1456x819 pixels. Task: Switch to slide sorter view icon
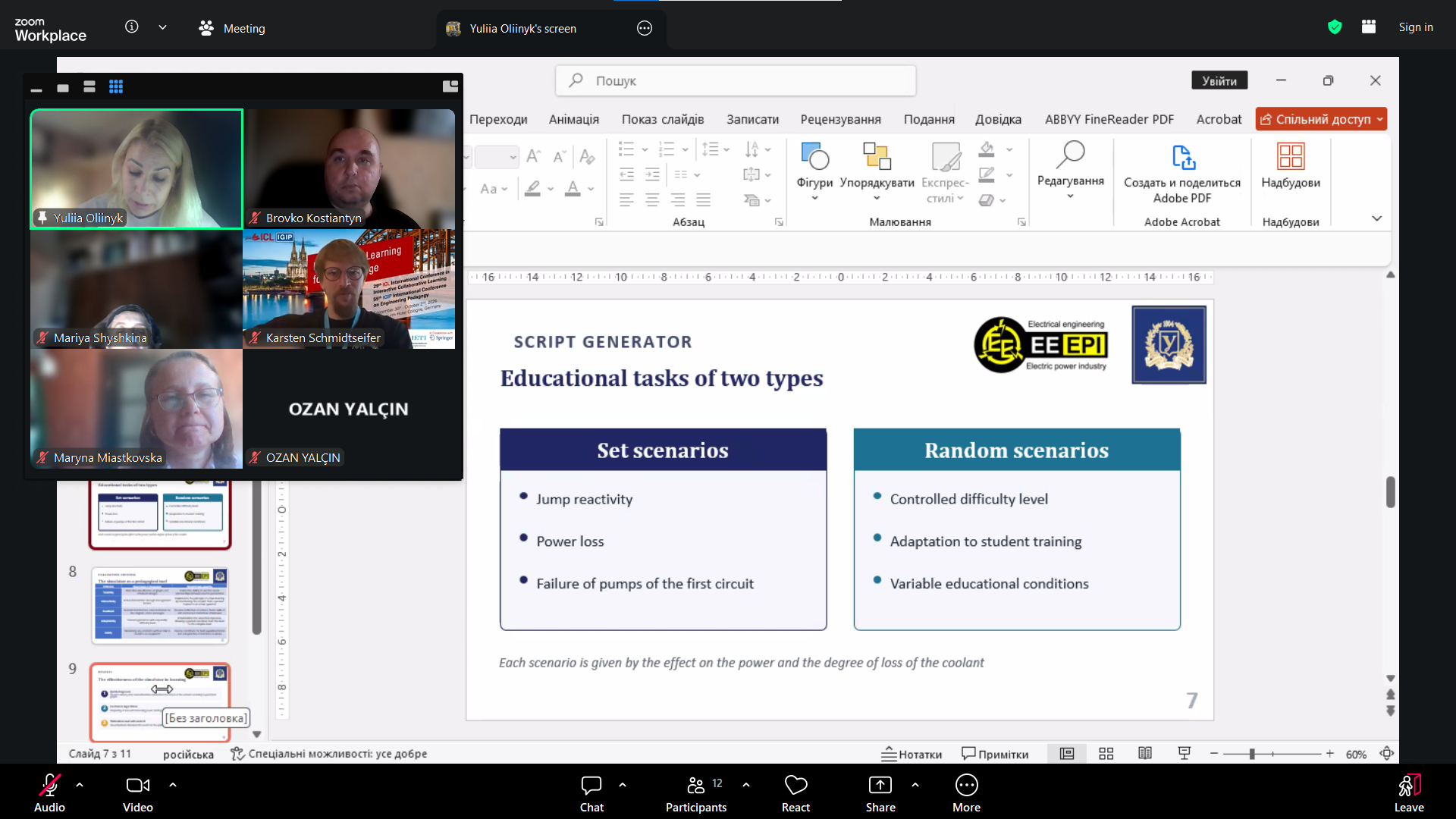point(1106,754)
